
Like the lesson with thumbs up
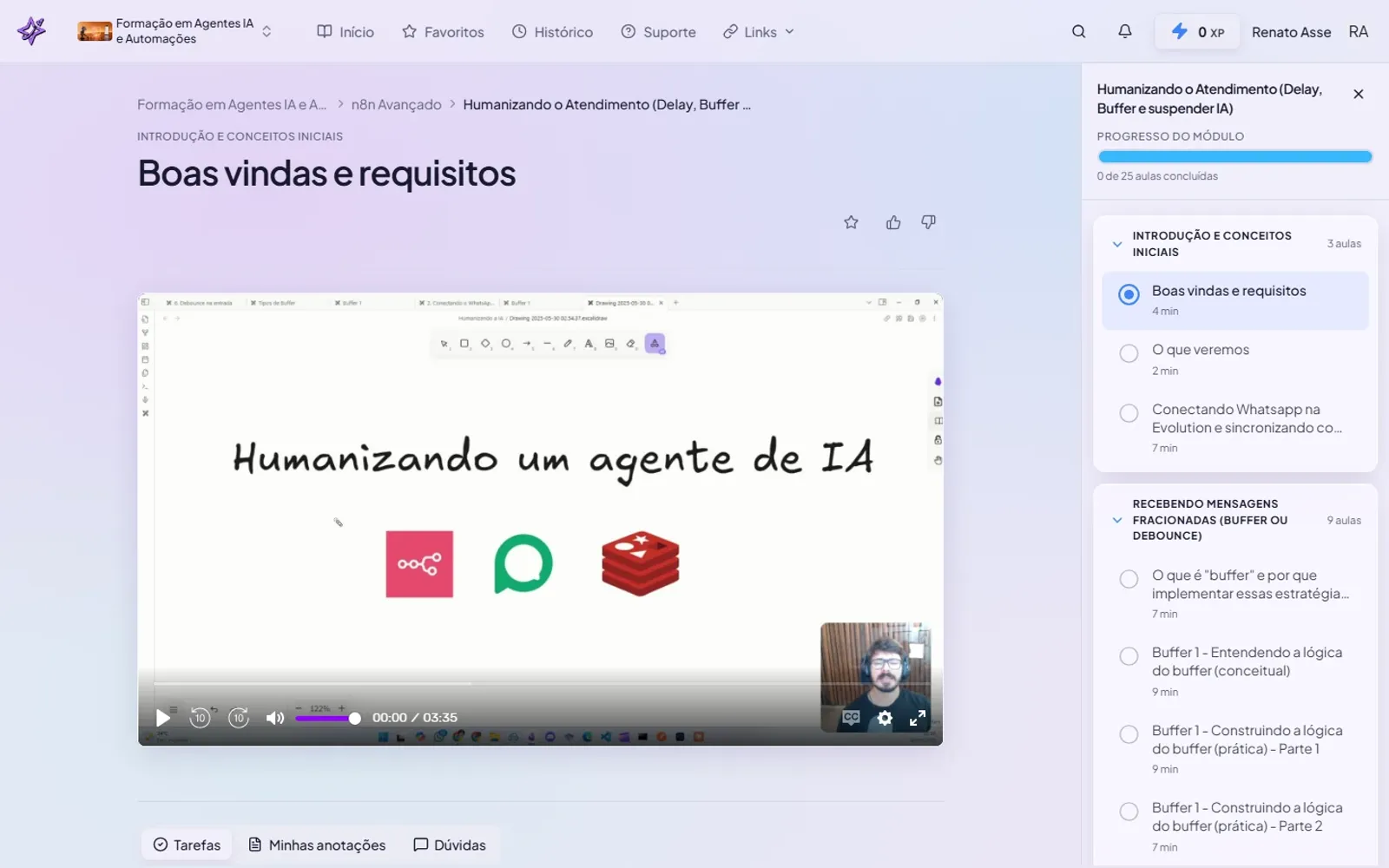[x=893, y=222]
